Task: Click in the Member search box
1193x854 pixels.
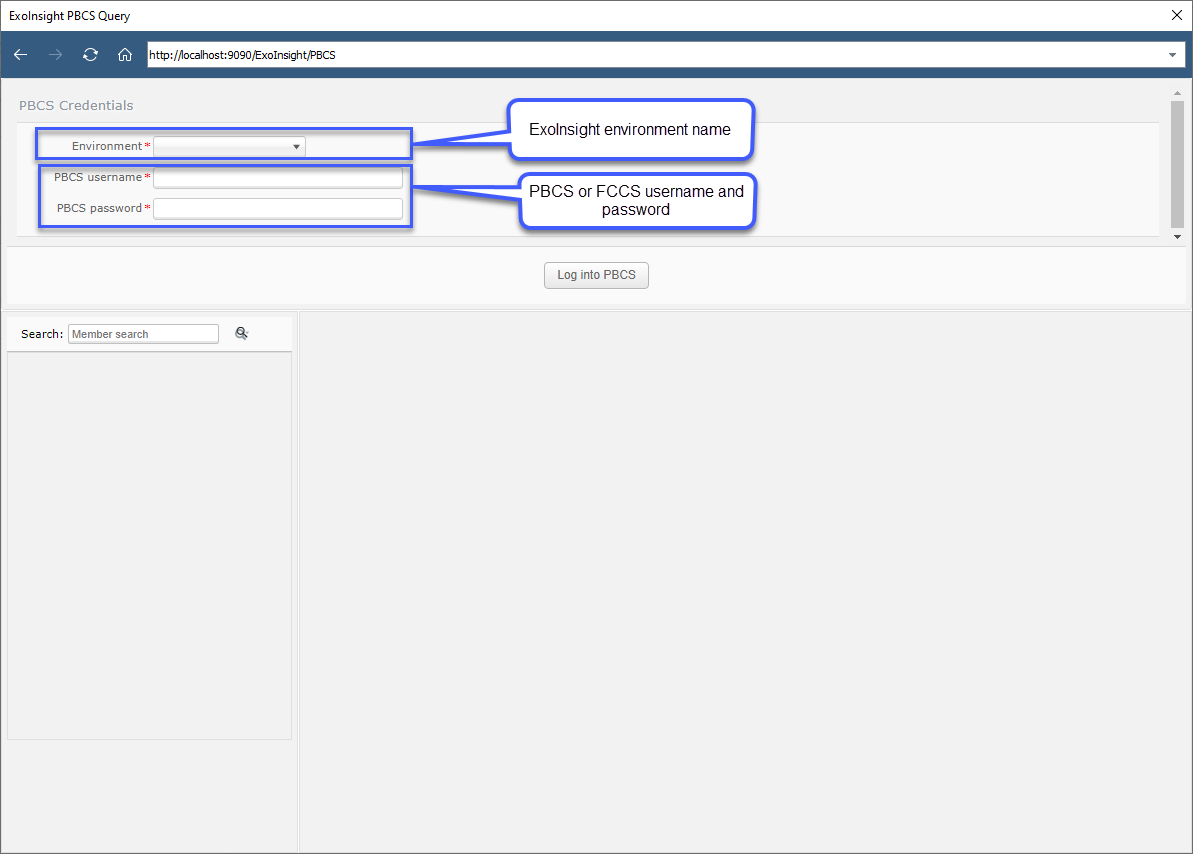Action: coord(143,334)
